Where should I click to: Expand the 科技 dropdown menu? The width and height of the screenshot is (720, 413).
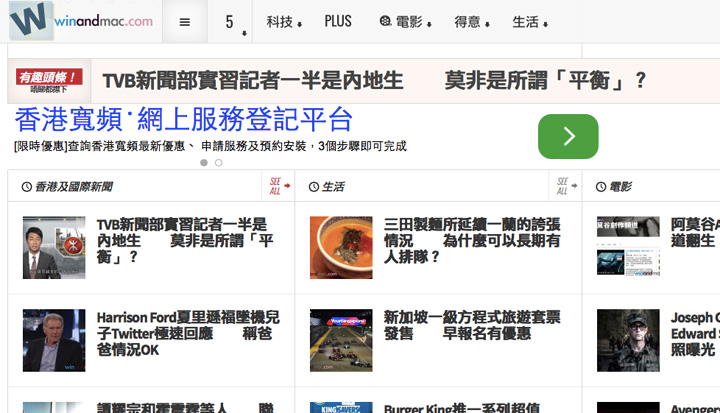click(284, 22)
